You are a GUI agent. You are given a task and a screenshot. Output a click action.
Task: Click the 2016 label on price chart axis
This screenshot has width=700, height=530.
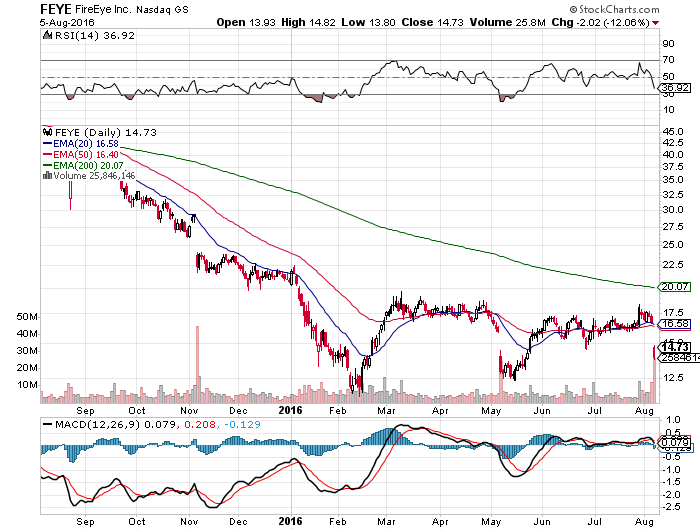[x=290, y=410]
